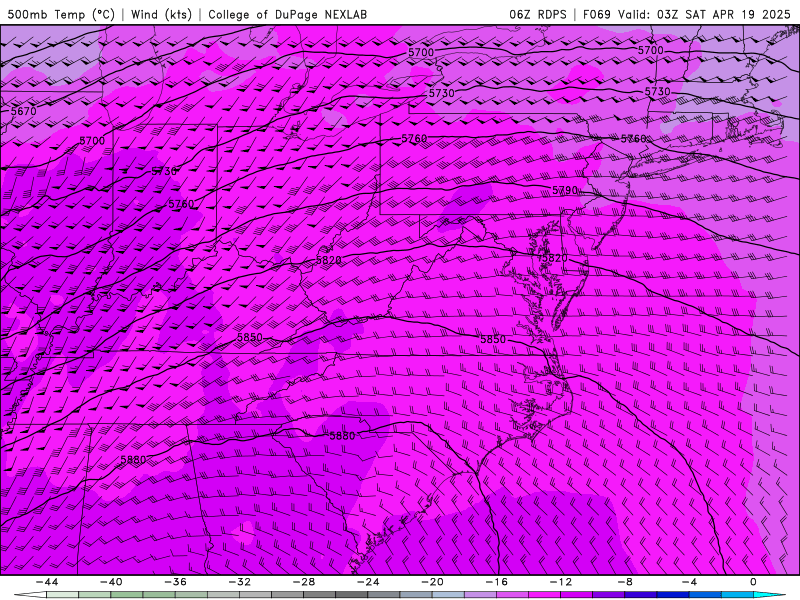Click the 5880 contour label over South Carolina
This screenshot has height=600, width=800.
[342, 436]
